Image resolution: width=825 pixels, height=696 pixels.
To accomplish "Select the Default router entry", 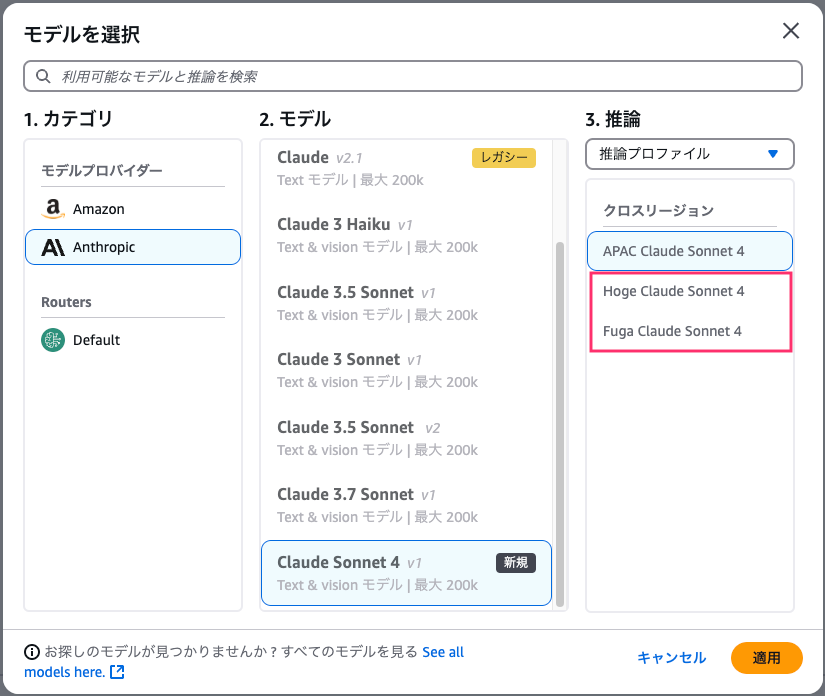I will (133, 340).
